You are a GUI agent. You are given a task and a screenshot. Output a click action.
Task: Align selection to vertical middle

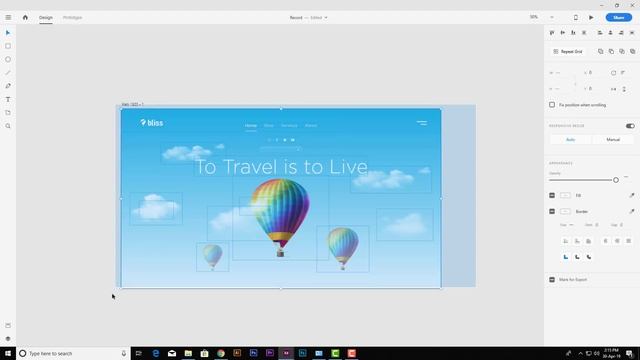(562, 33)
